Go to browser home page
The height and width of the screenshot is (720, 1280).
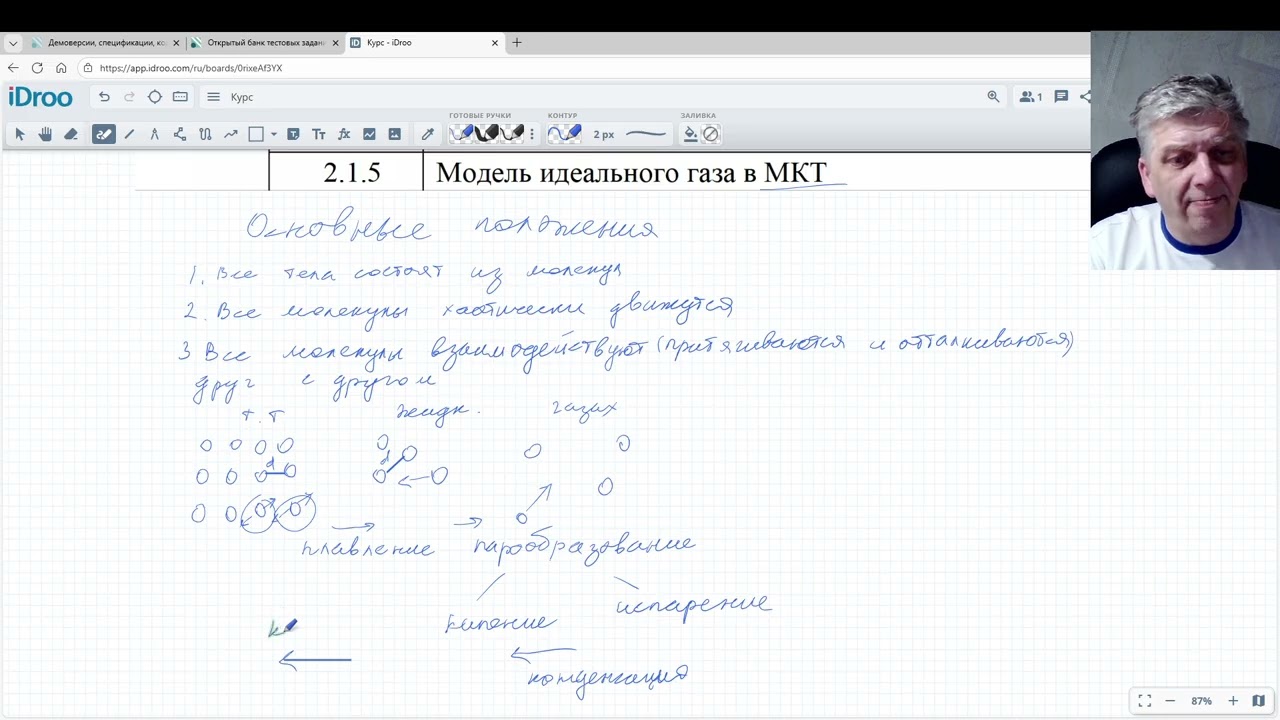tap(61, 68)
